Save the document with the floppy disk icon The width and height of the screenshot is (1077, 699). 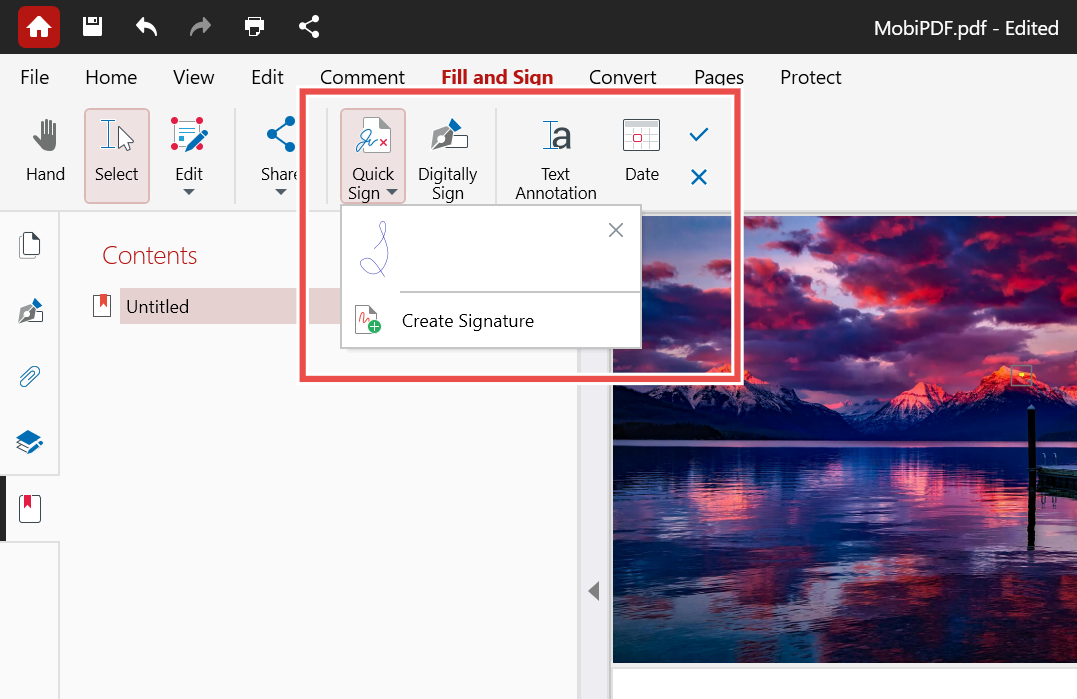coord(93,27)
